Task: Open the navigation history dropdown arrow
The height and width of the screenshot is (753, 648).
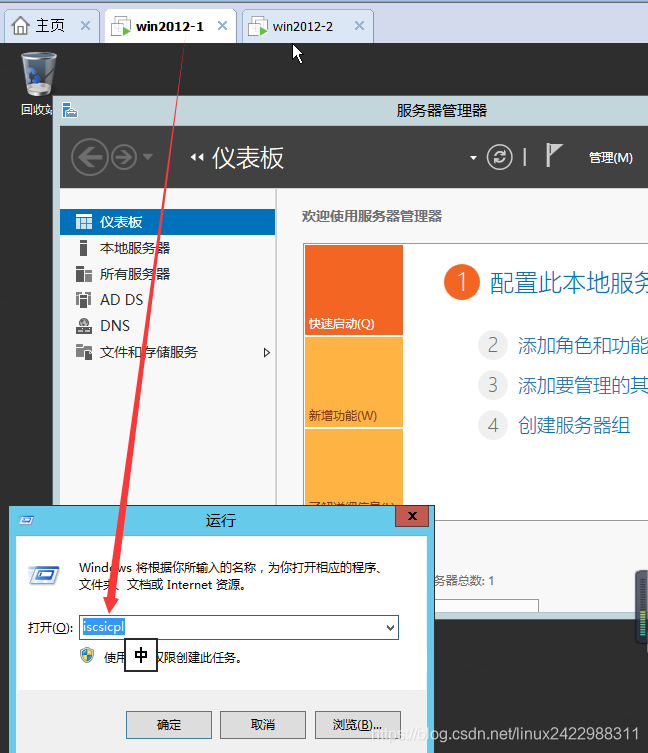Action: (148, 157)
